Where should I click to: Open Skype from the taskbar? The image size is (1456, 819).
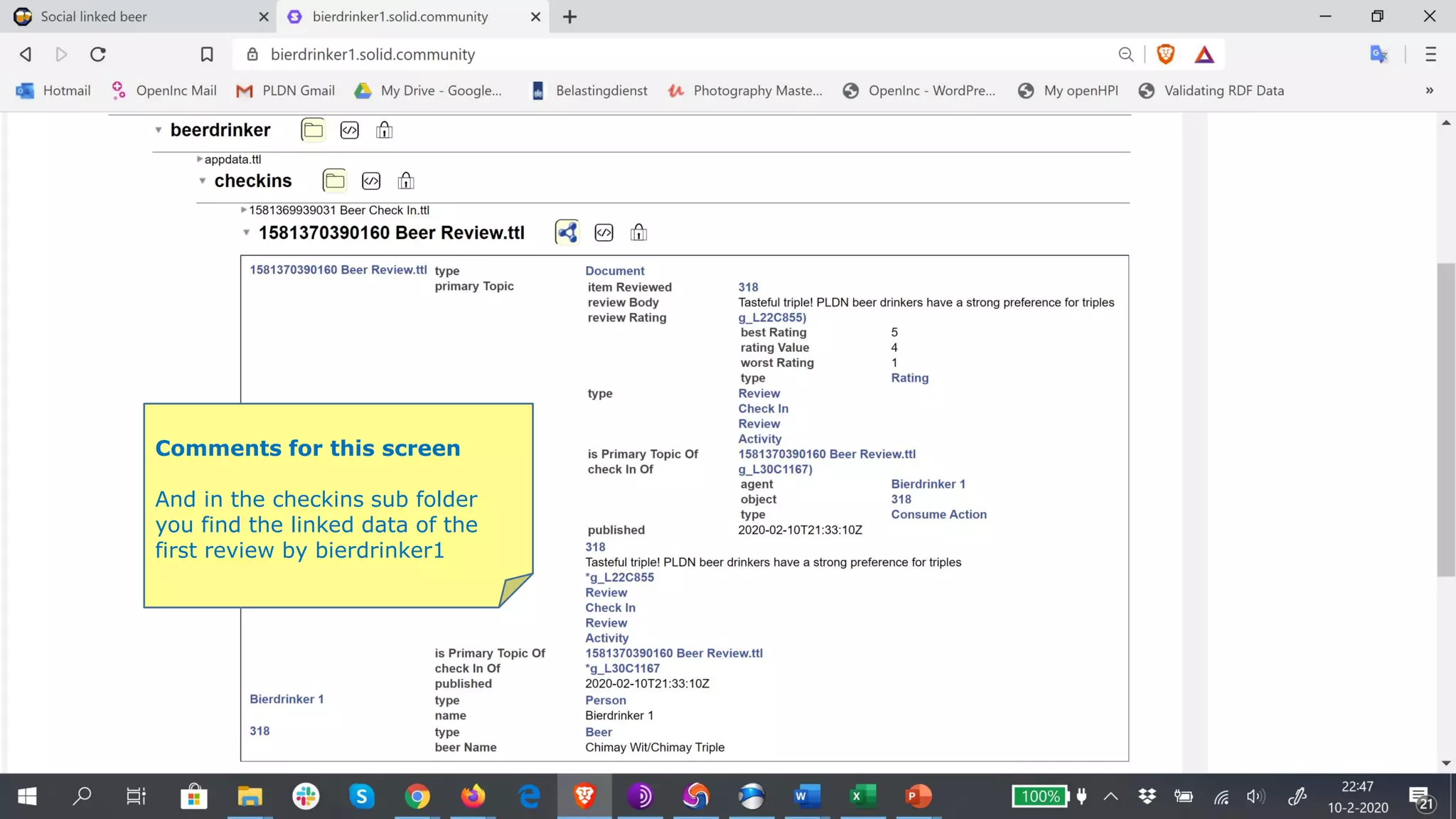pyautogui.click(x=361, y=796)
